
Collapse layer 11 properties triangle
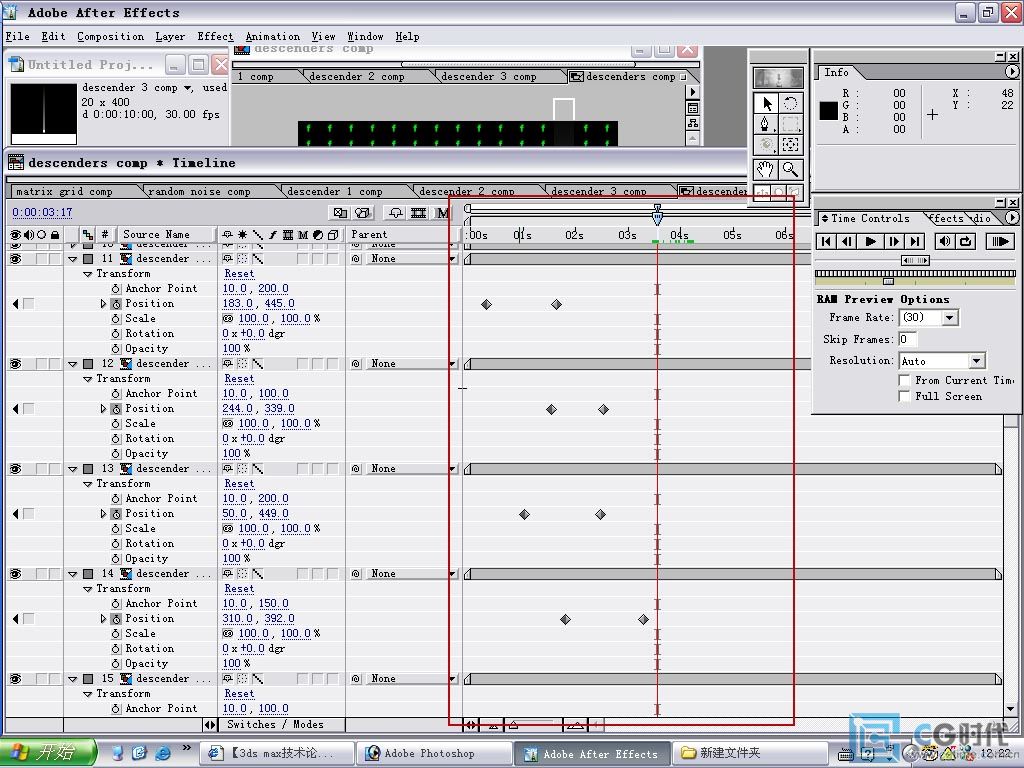point(72,259)
